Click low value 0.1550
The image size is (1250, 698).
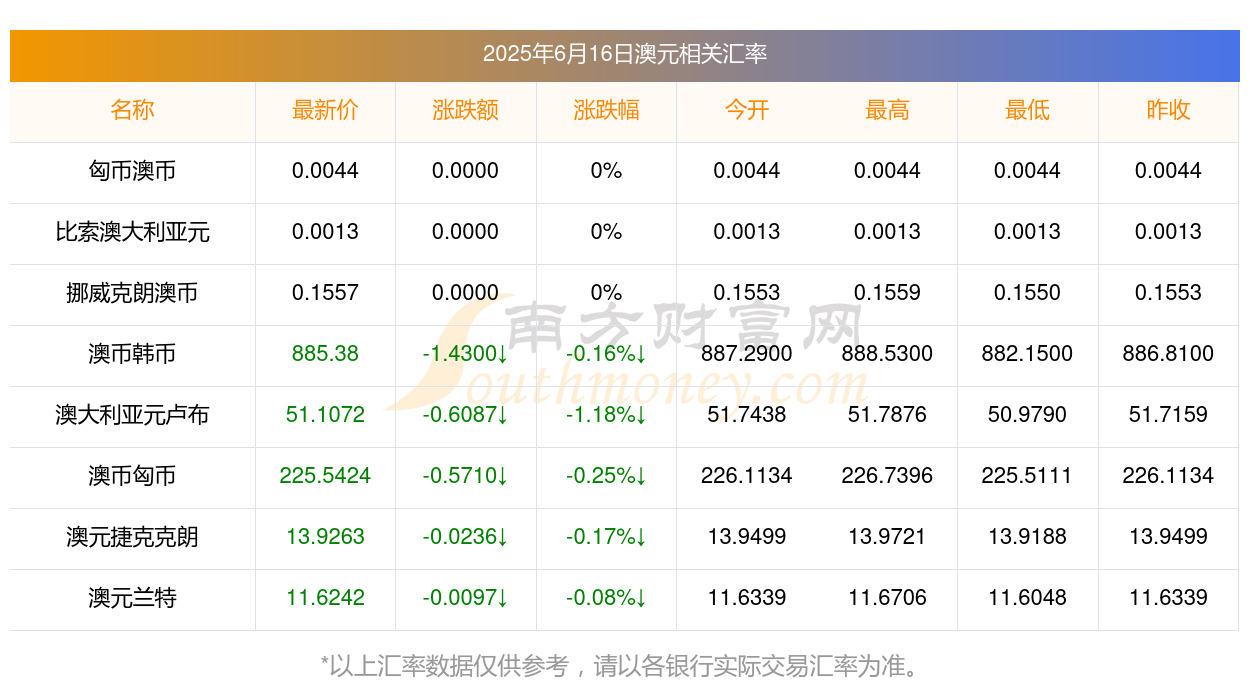click(x=1027, y=293)
